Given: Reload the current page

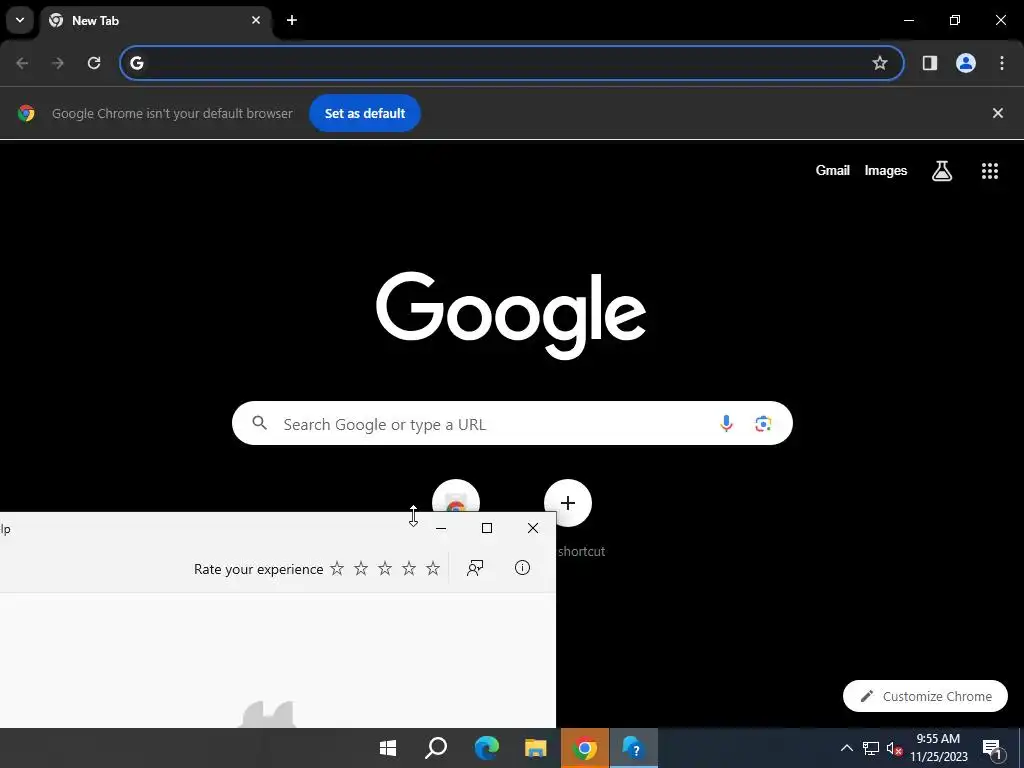Looking at the screenshot, I should tap(94, 63).
